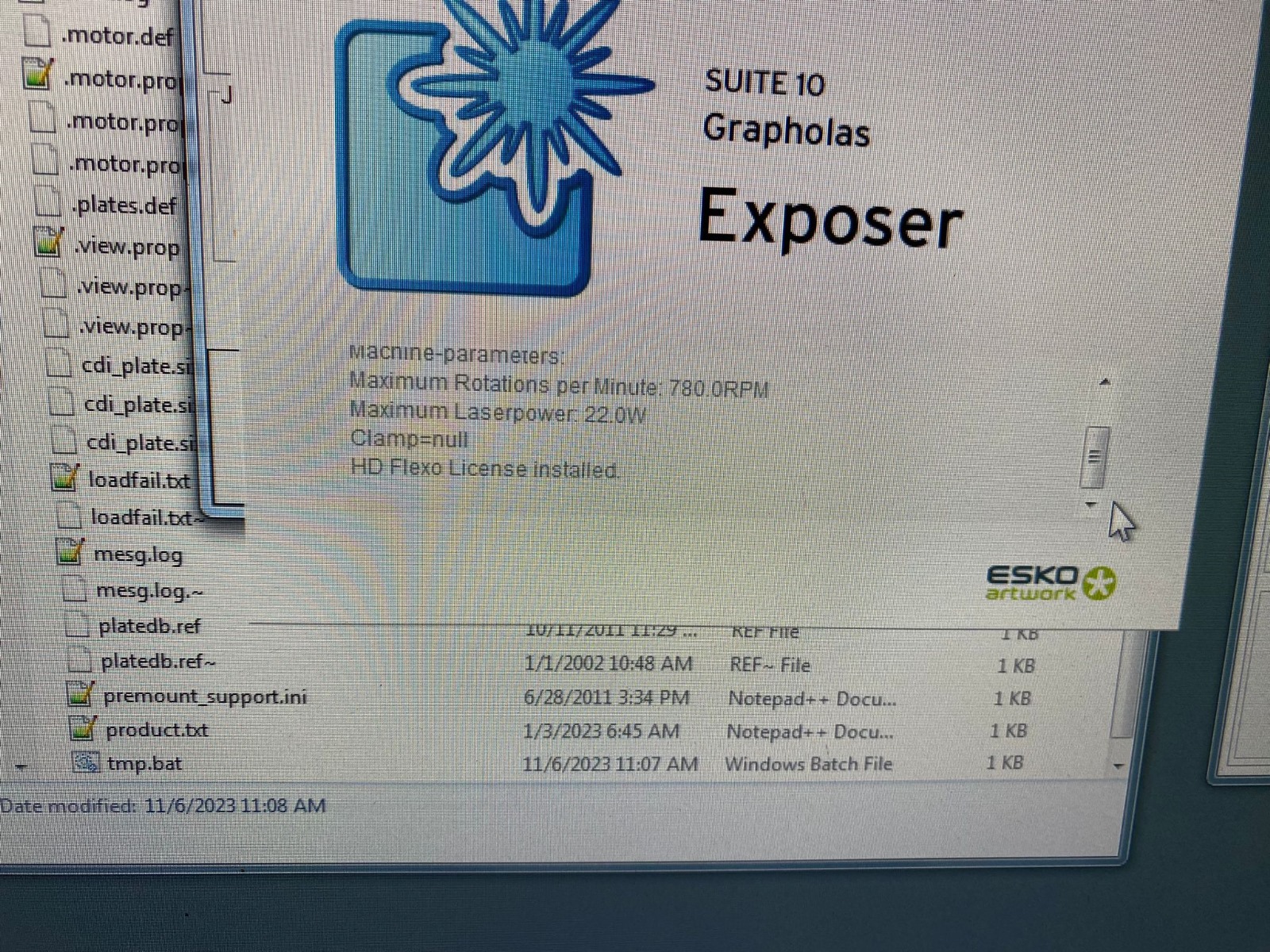Select the .plates.def file

(124, 205)
